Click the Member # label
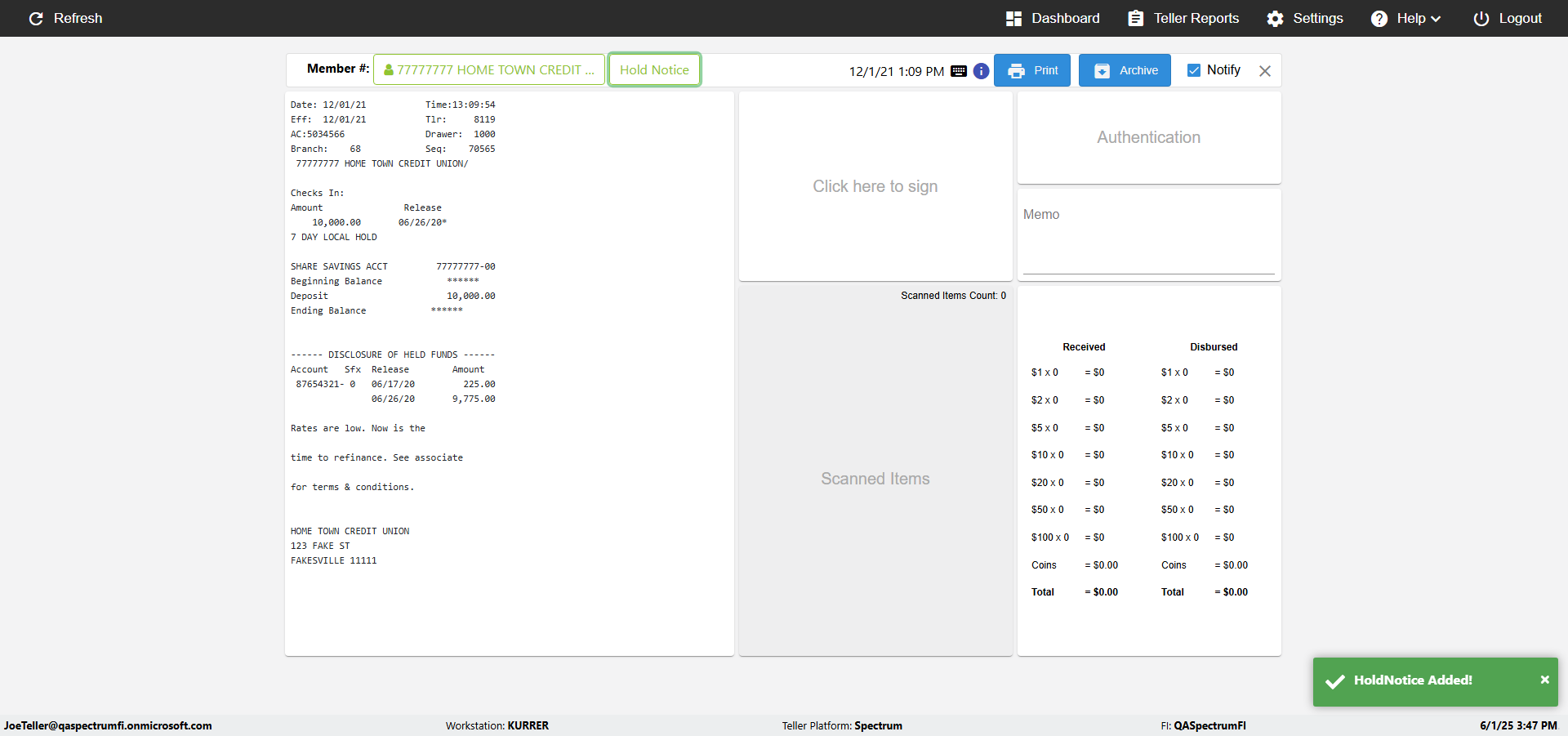The width and height of the screenshot is (1568, 736). point(338,69)
